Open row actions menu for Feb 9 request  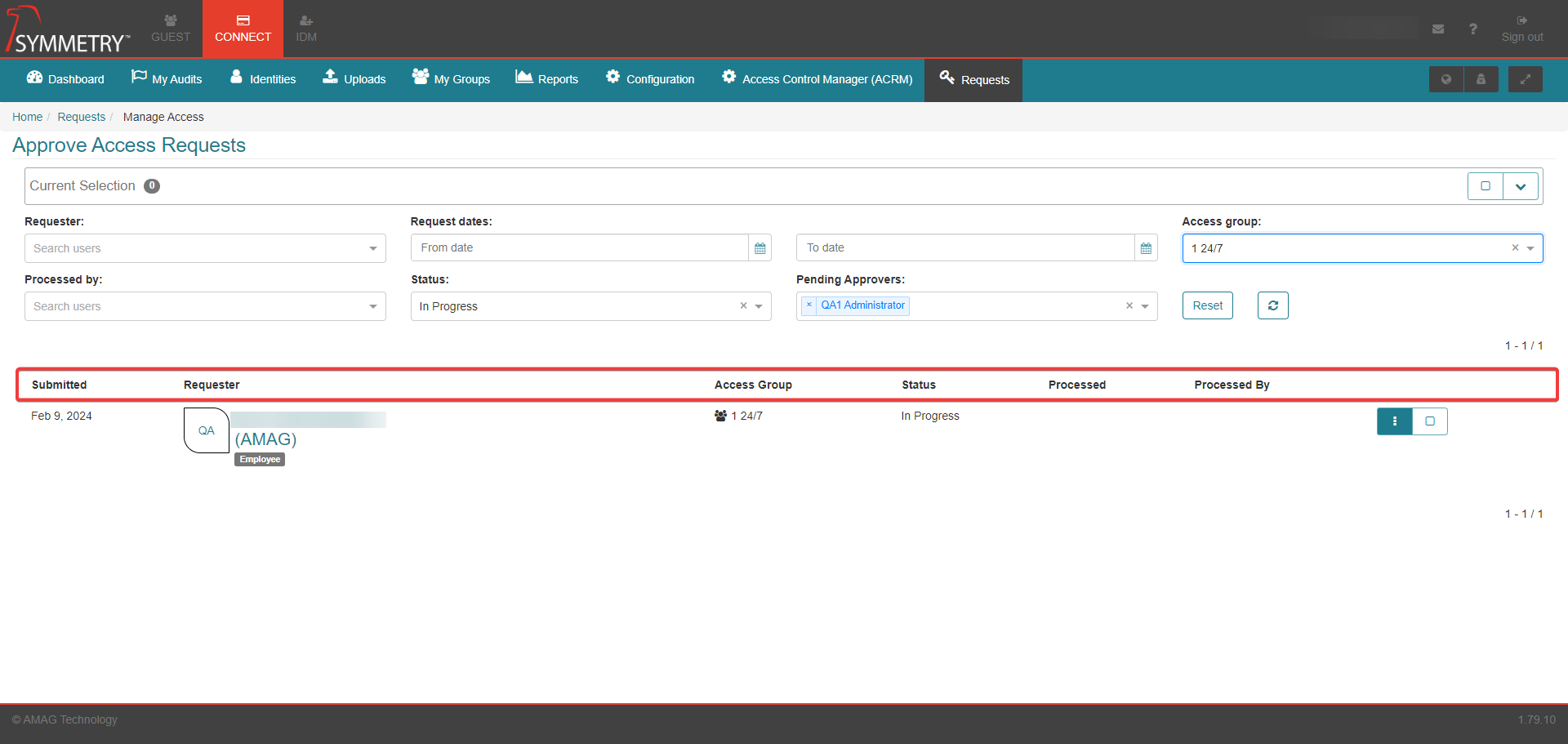click(1395, 421)
